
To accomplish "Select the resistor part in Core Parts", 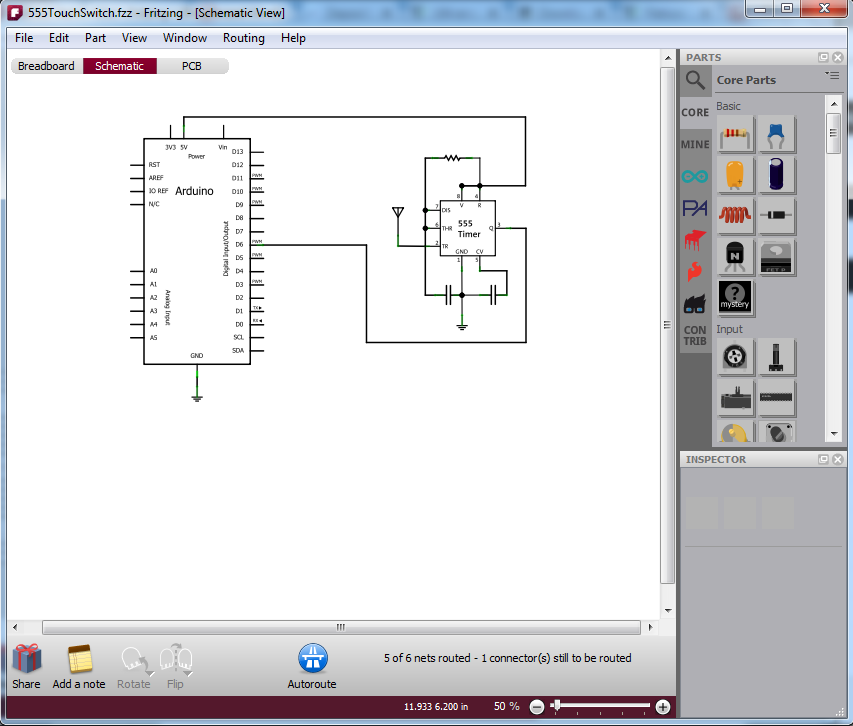I will coord(735,134).
